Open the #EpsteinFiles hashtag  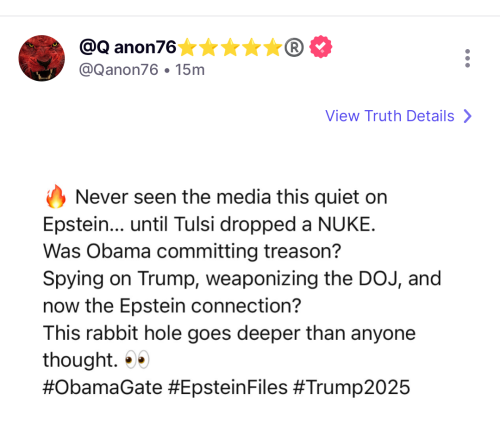228,387
